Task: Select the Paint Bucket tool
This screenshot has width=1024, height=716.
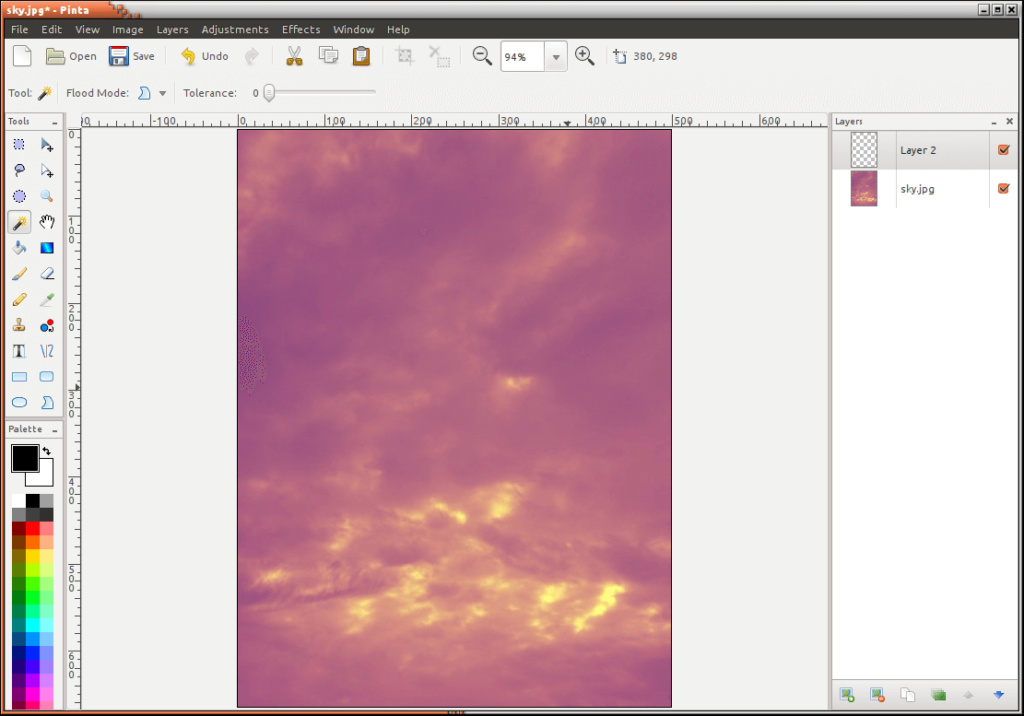Action: pyautogui.click(x=18, y=248)
